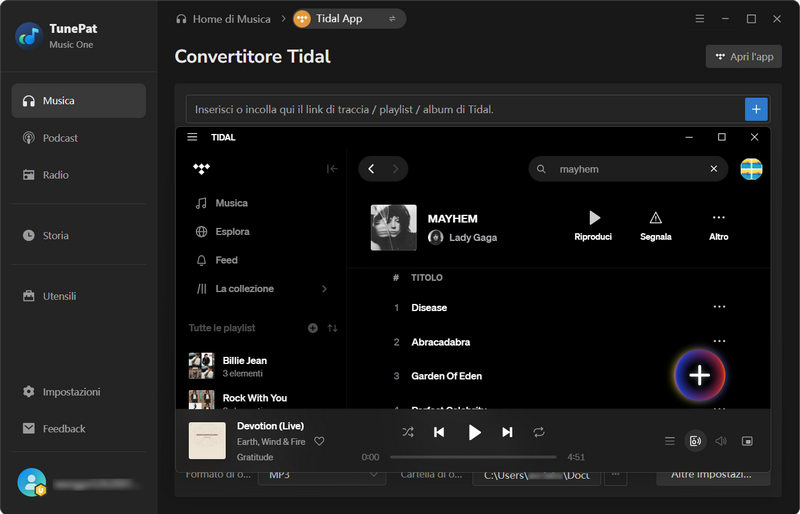This screenshot has width=800, height=514.
Task: Click the MAYHEM album cover
Action: (x=393, y=228)
